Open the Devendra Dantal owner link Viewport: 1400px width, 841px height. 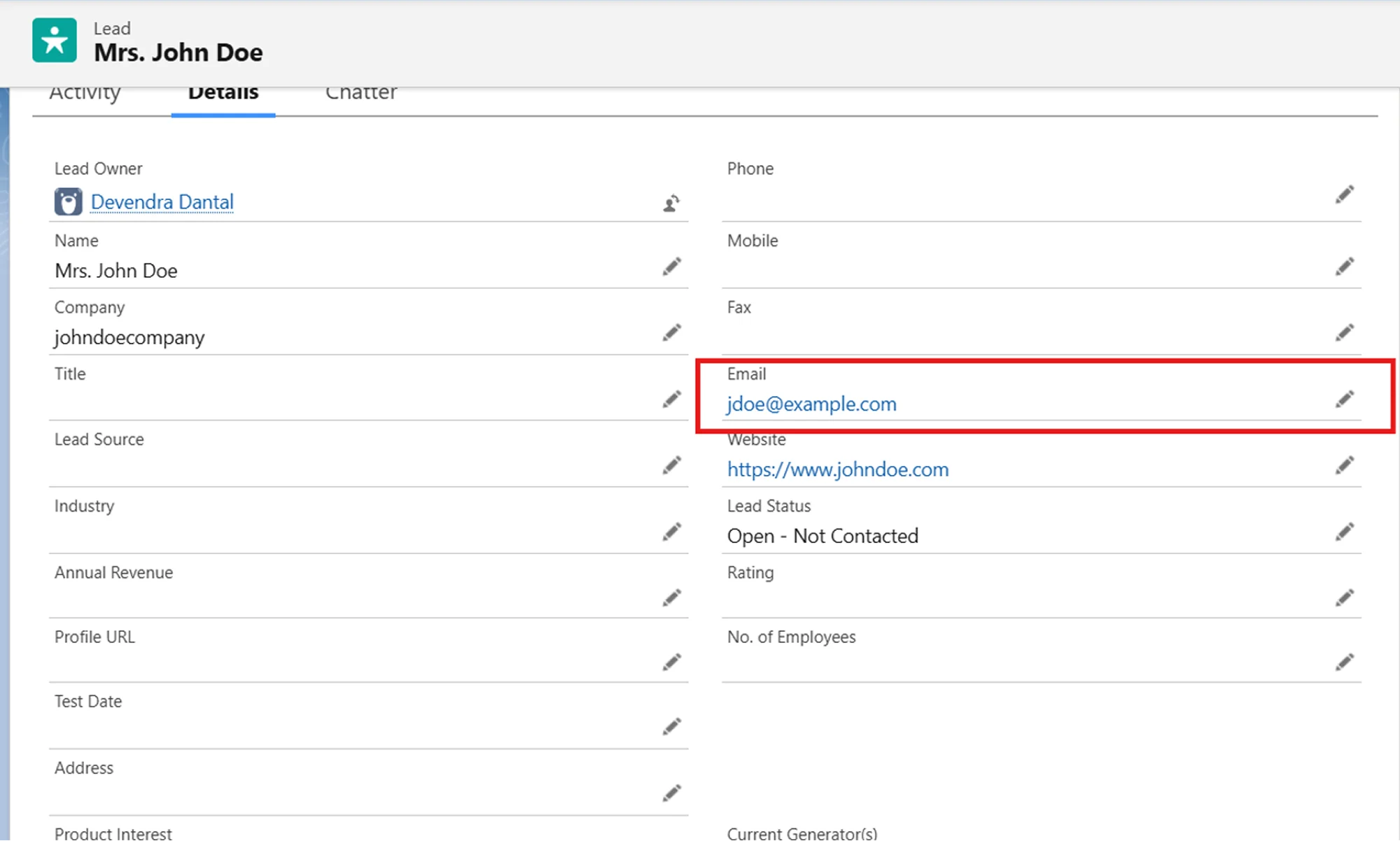pos(162,202)
